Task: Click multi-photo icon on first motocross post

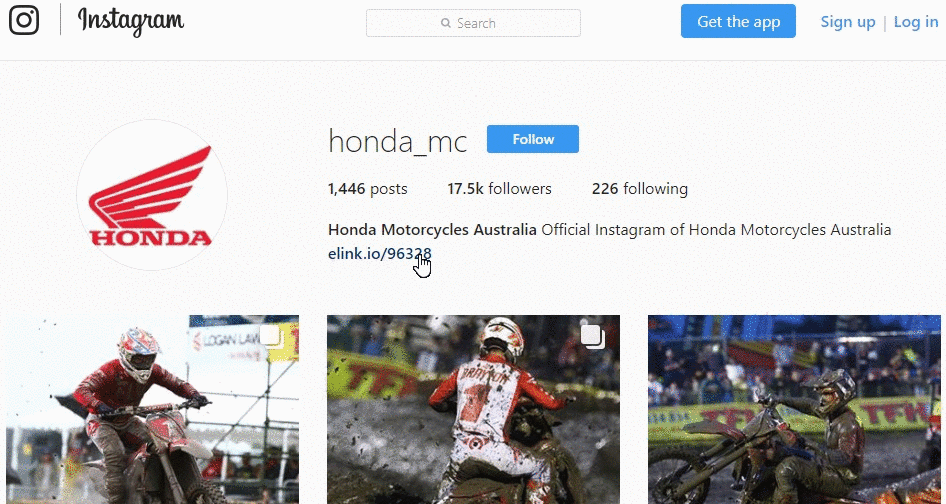Action: click(x=271, y=336)
